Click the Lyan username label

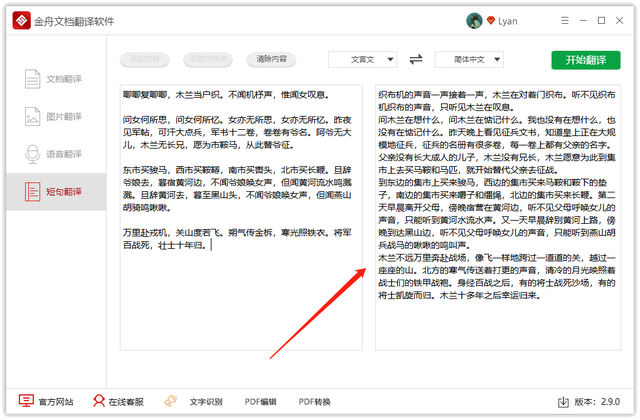508,21
